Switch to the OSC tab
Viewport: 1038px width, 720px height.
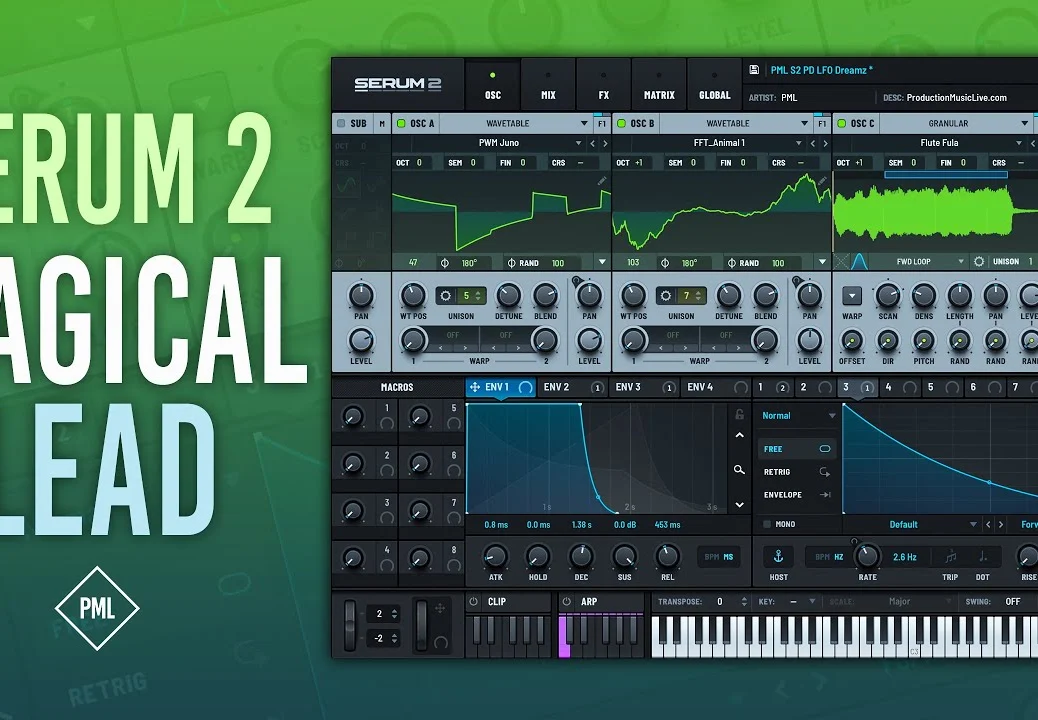coord(493,85)
